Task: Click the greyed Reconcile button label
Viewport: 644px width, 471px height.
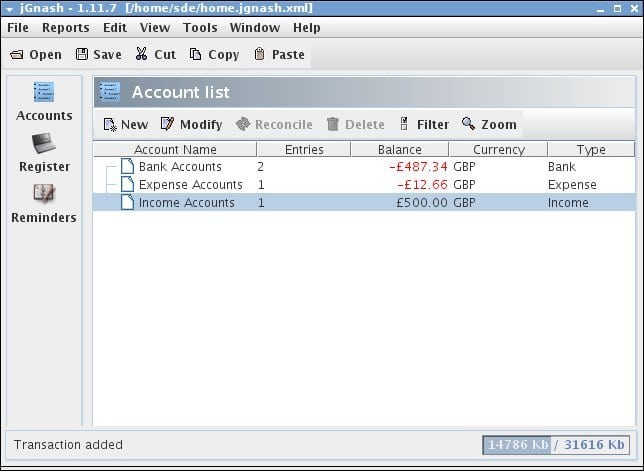Action: tap(284, 124)
